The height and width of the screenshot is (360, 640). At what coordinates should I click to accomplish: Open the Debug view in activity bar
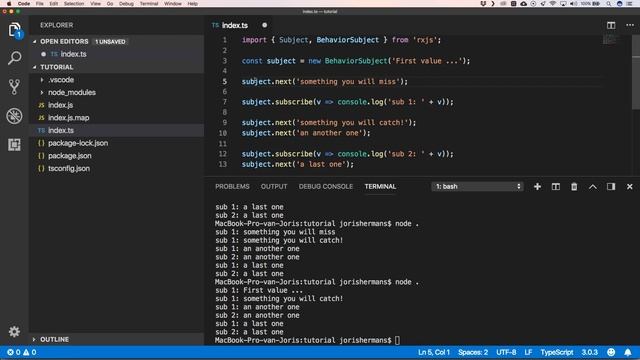click(14, 116)
